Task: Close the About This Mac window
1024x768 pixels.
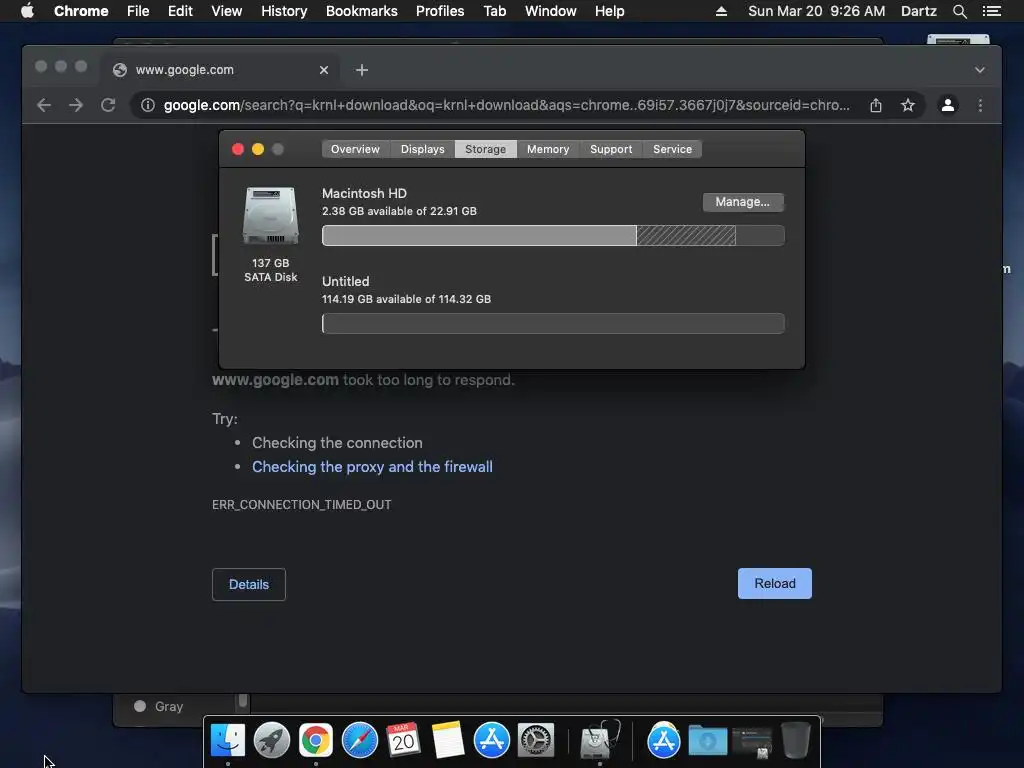Action: pos(238,150)
